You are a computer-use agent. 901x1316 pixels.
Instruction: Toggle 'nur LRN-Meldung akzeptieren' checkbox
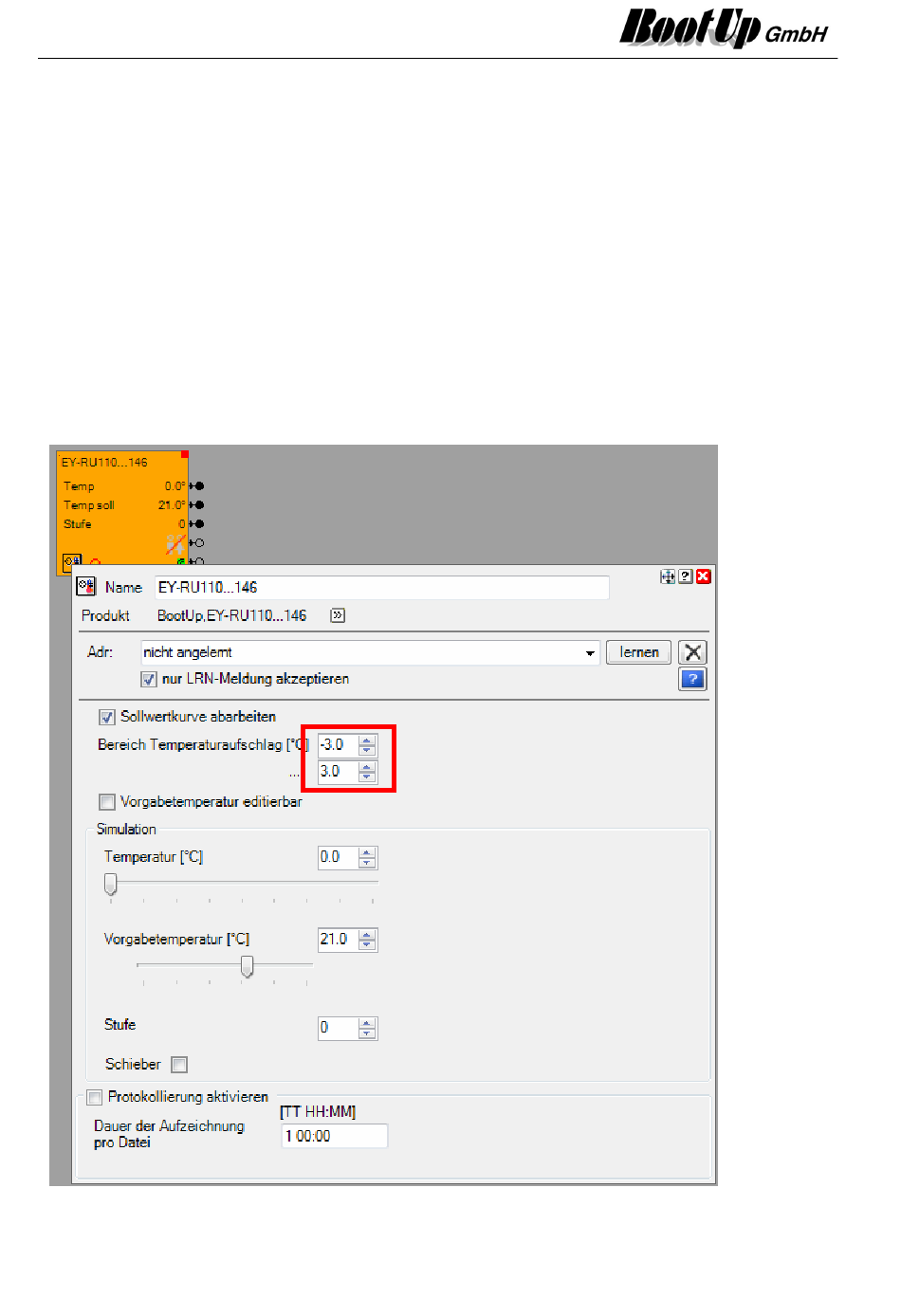point(149,680)
